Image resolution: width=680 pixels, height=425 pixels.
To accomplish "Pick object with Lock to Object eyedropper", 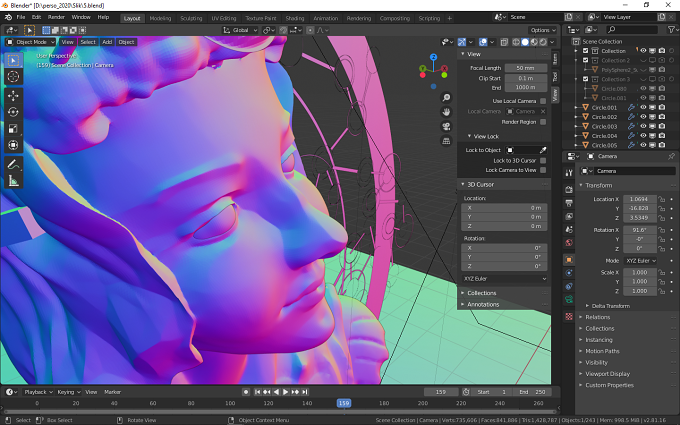I will coord(543,150).
